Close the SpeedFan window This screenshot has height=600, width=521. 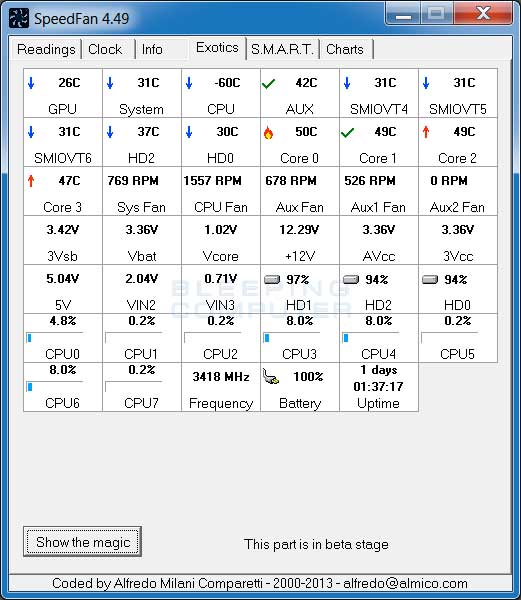[484, 15]
